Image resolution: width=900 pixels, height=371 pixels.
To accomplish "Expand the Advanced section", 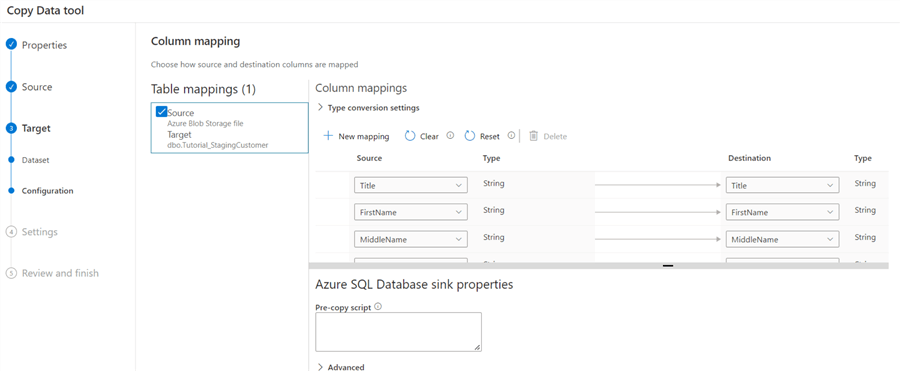I will point(341,367).
